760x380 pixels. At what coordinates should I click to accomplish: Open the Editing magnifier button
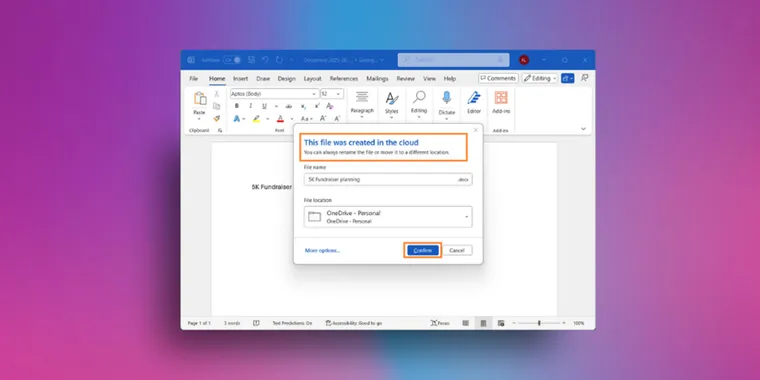419,103
